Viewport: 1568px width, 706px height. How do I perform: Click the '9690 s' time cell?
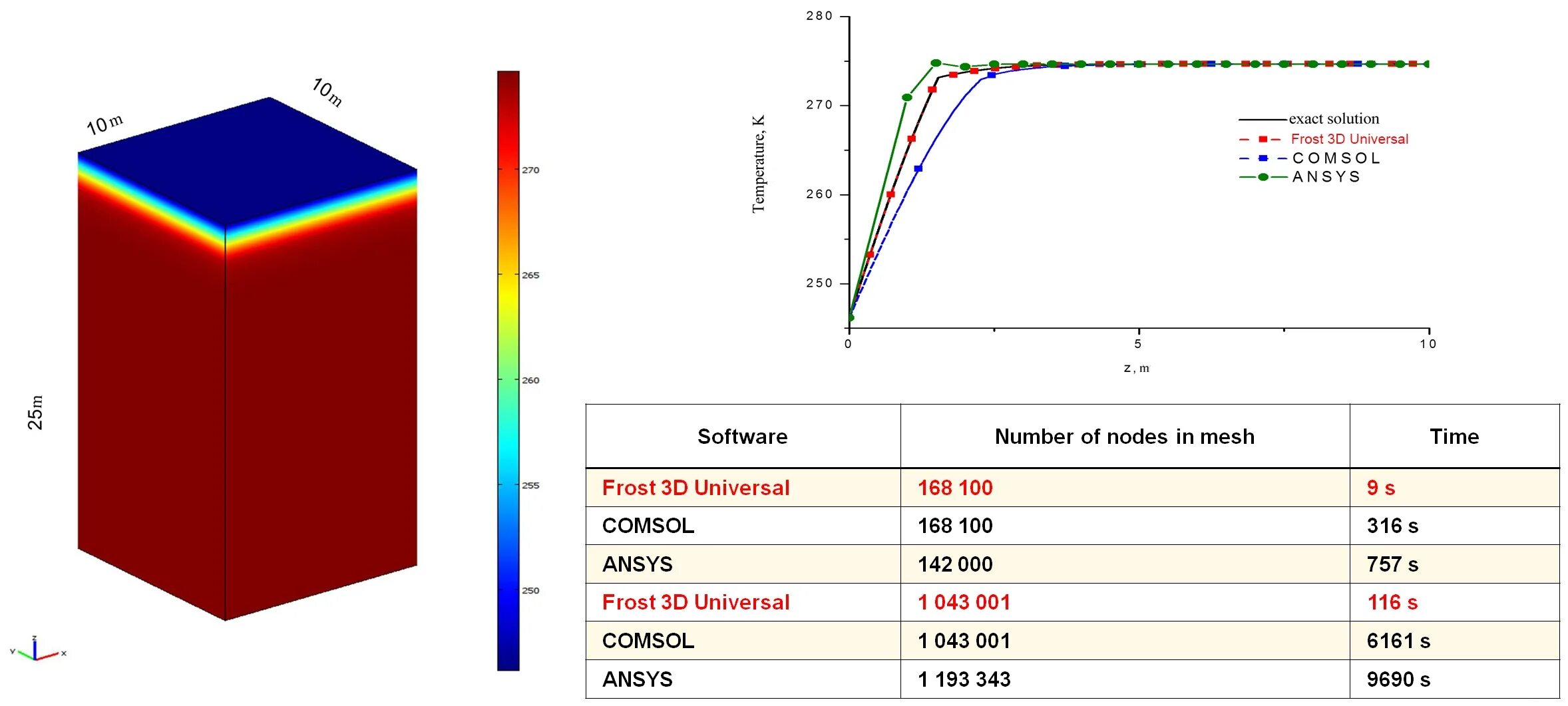click(1455, 679)
